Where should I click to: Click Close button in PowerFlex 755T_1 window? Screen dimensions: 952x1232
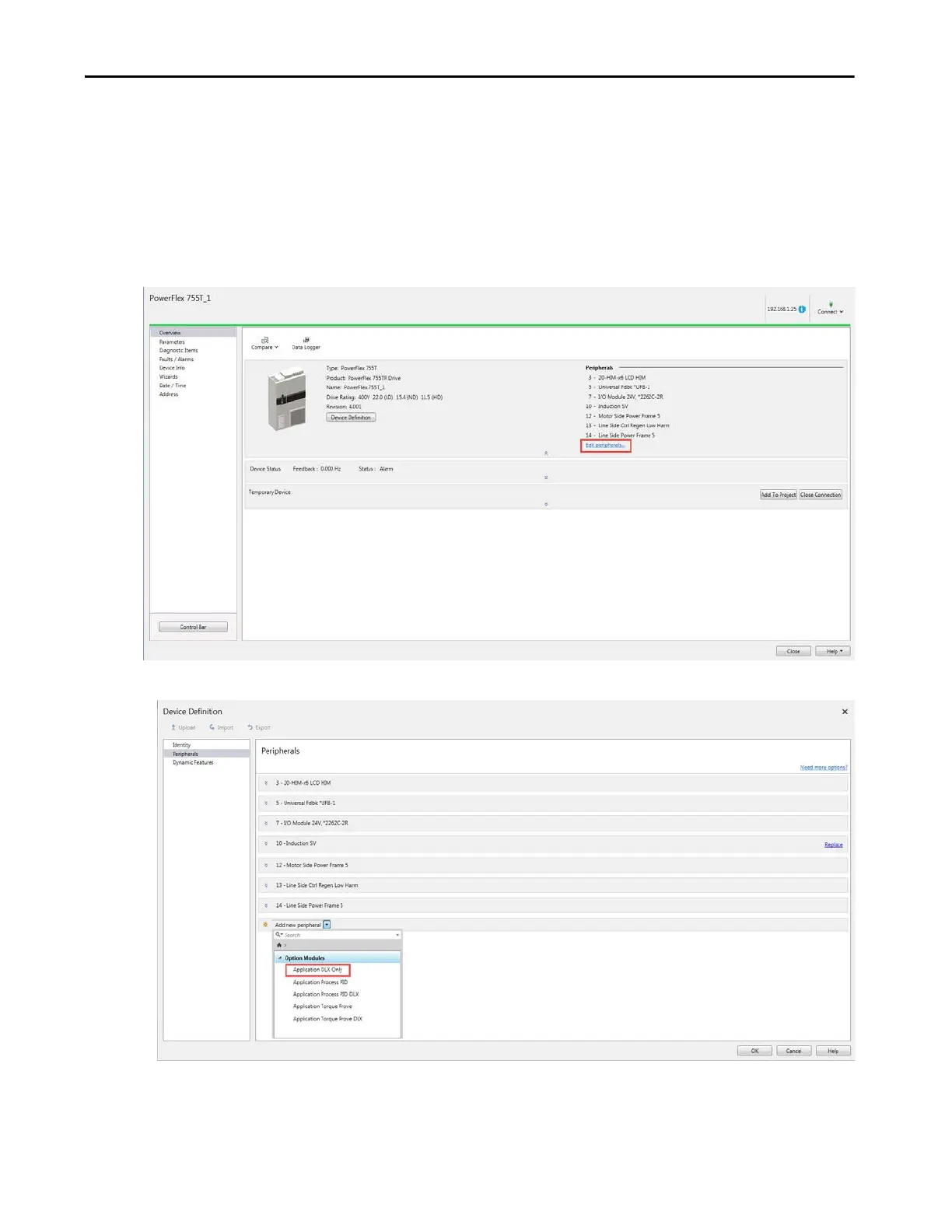[x=793, y=651]
